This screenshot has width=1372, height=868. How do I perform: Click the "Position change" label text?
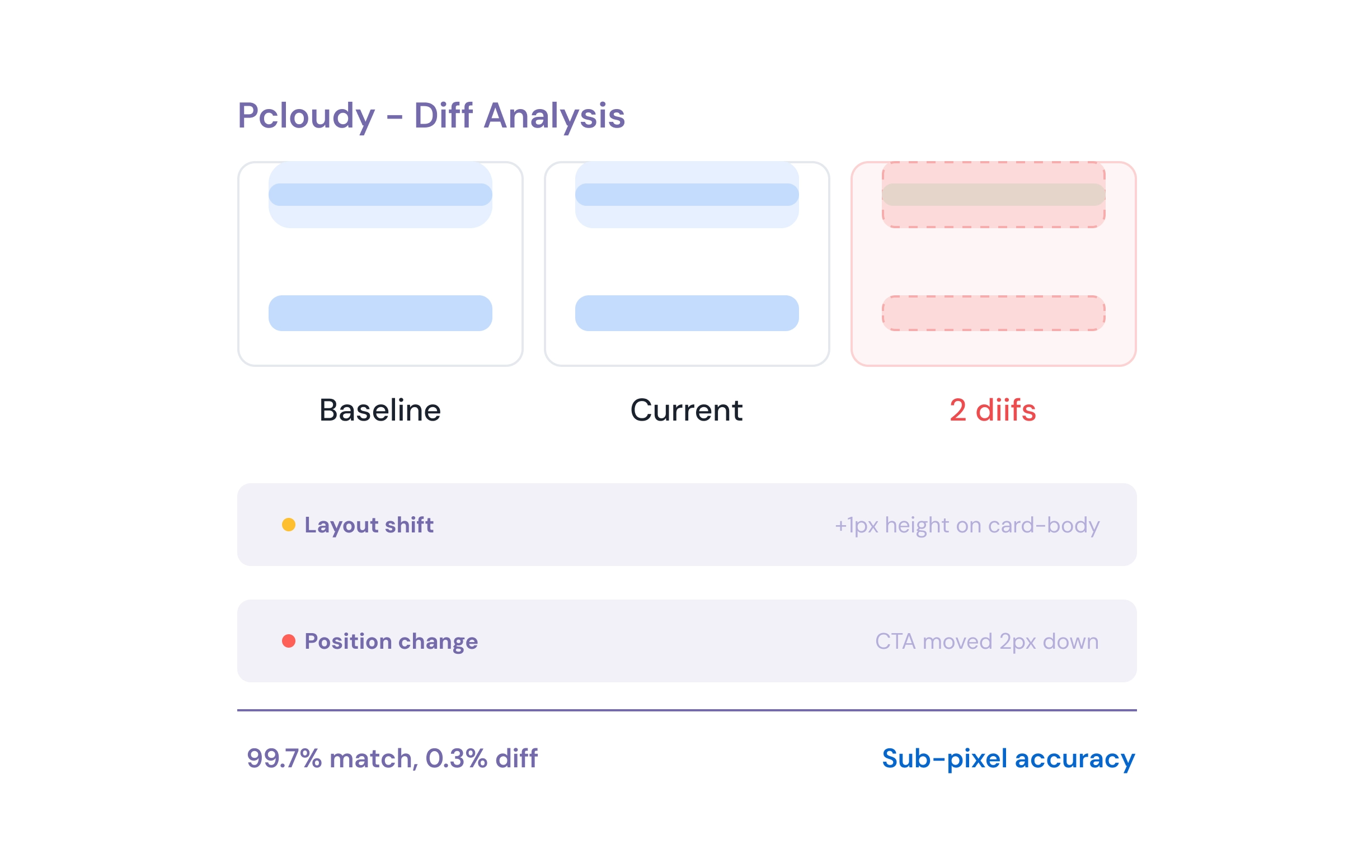[392, 642]
